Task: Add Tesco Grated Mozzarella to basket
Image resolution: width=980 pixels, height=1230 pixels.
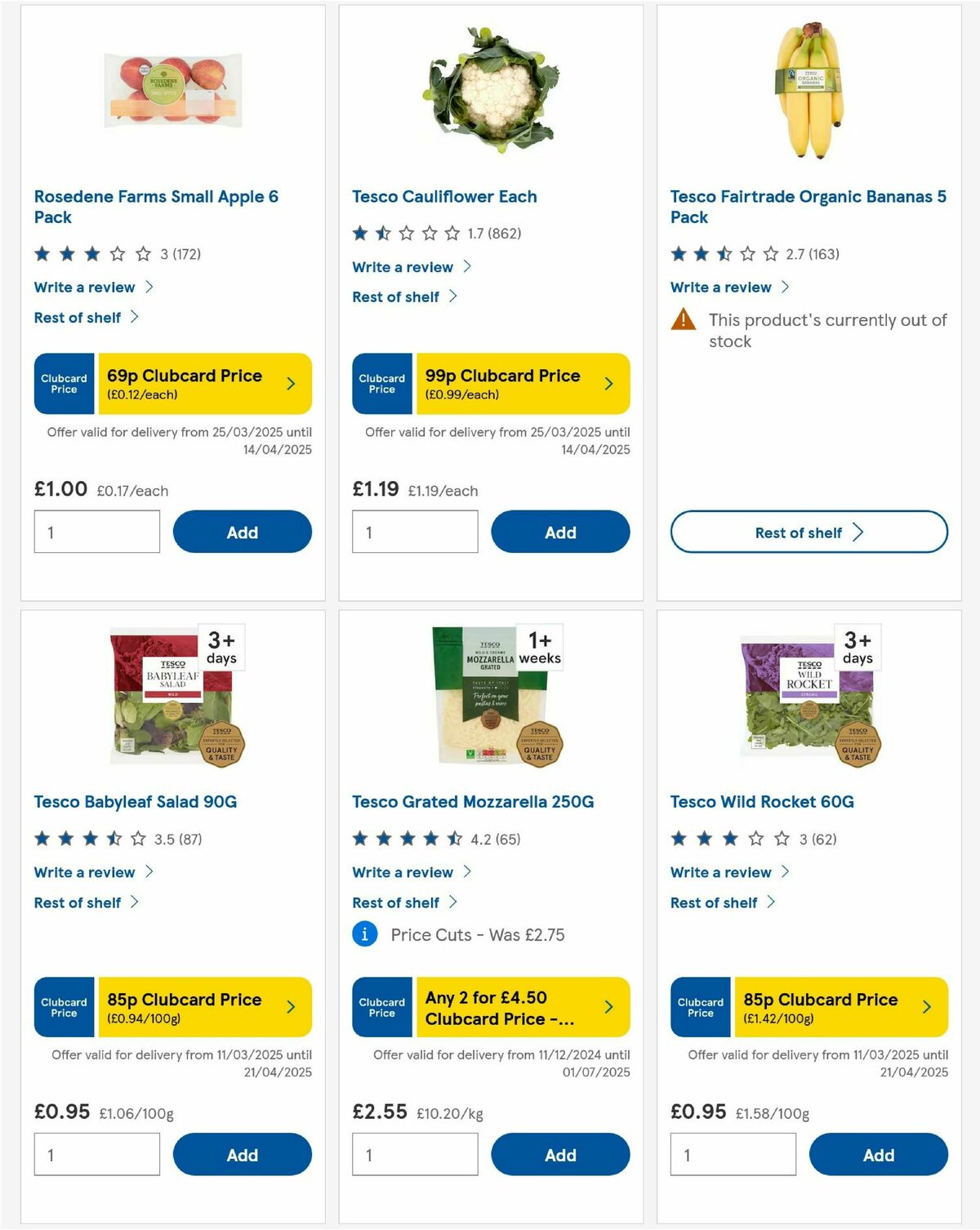Action: [x=560, y=1155]
